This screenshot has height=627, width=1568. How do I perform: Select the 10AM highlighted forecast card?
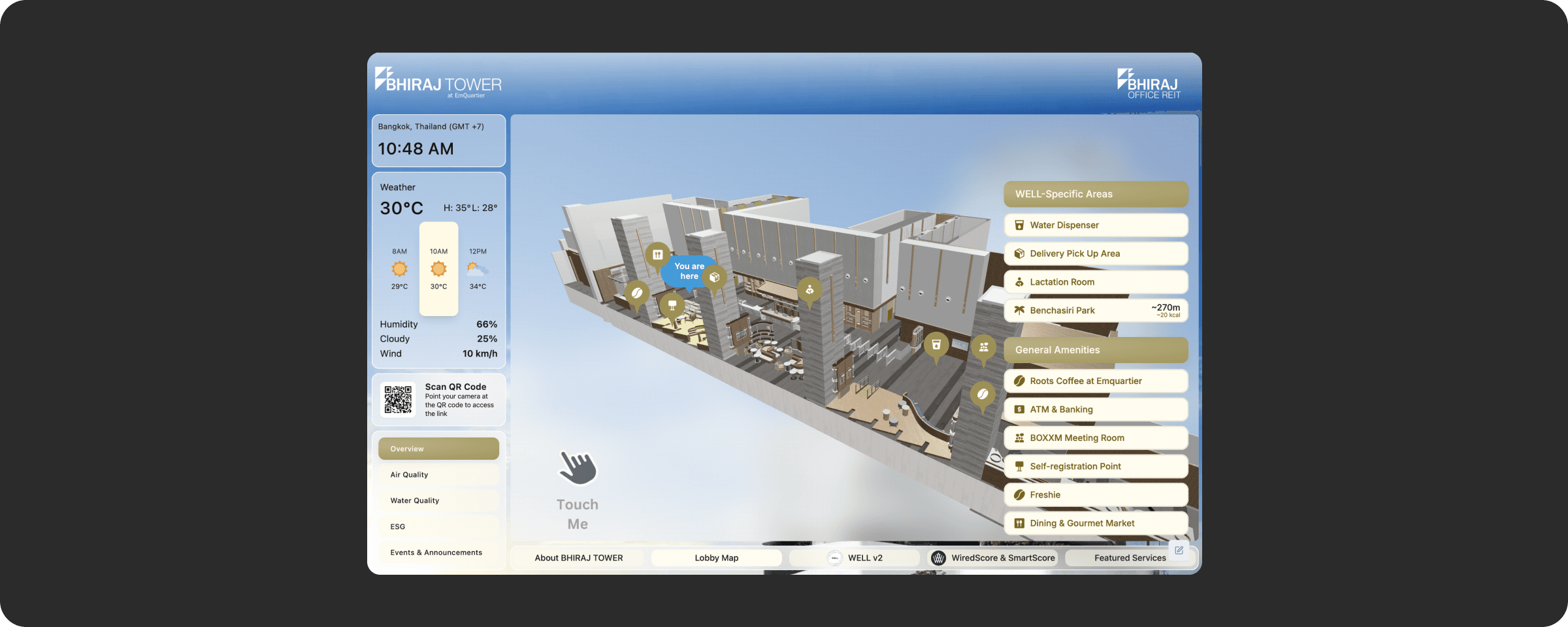tap(439, 269)
